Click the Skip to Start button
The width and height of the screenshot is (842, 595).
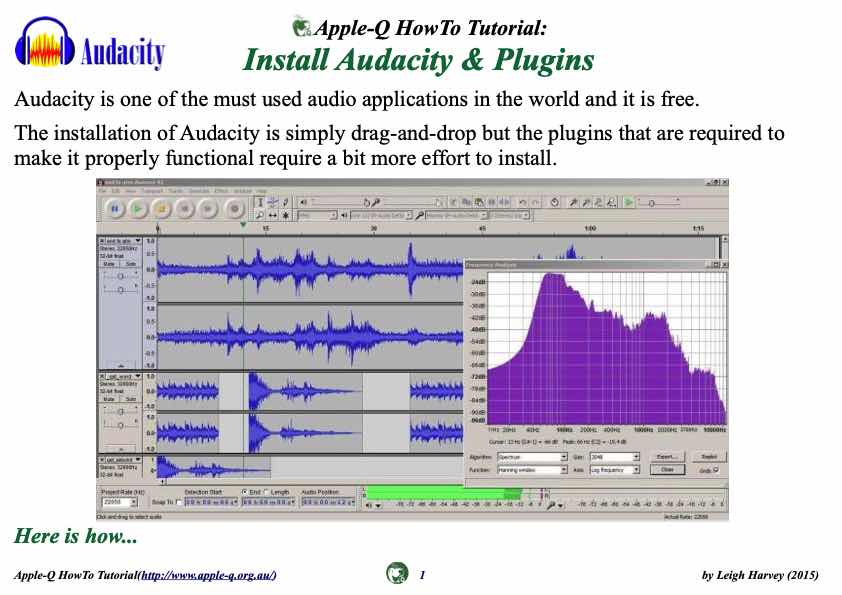(x=185, y=208)
